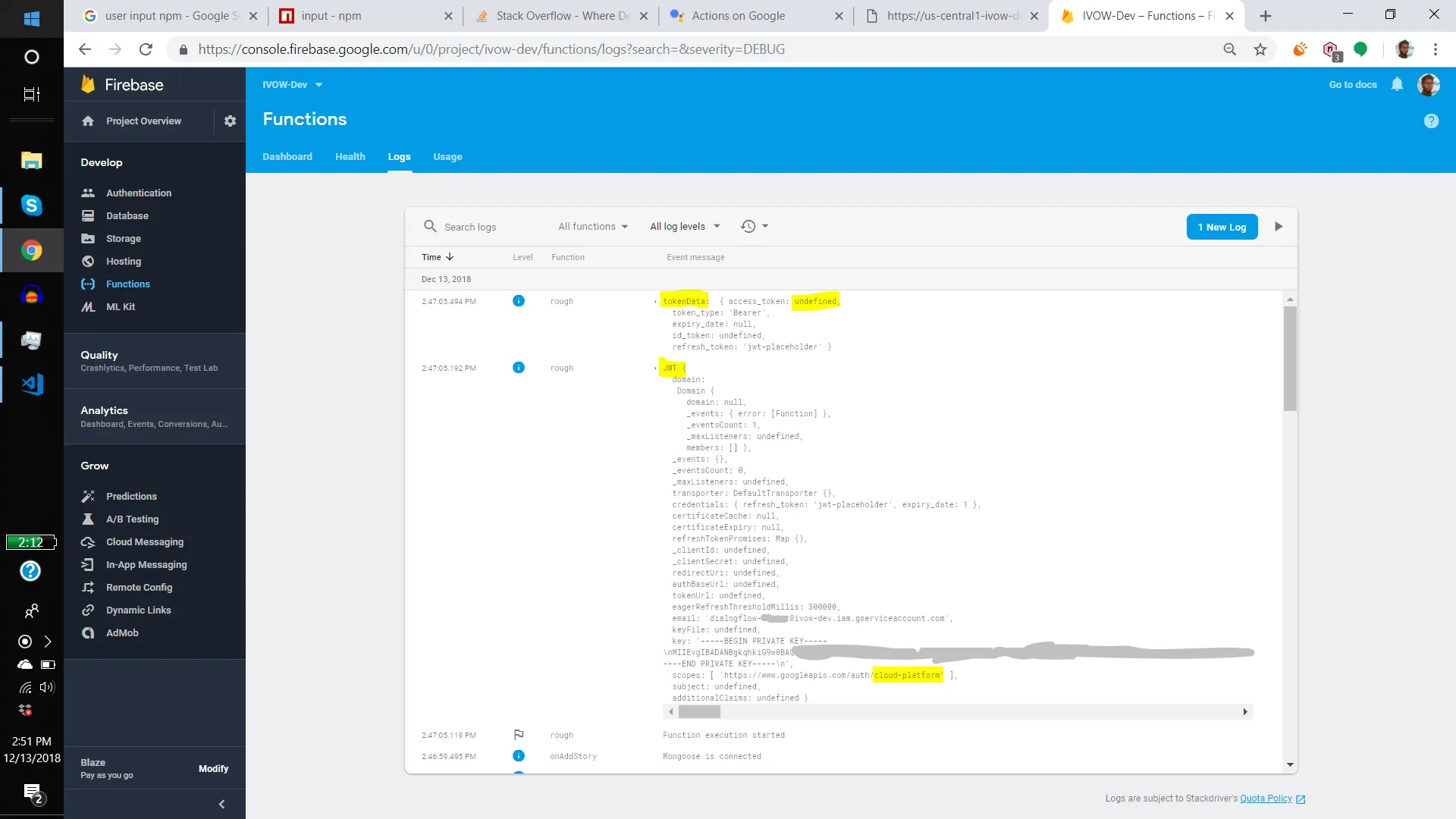Open the time range history dropdown
Viewport: 1456px width, 819px height.
coord(755,226)
